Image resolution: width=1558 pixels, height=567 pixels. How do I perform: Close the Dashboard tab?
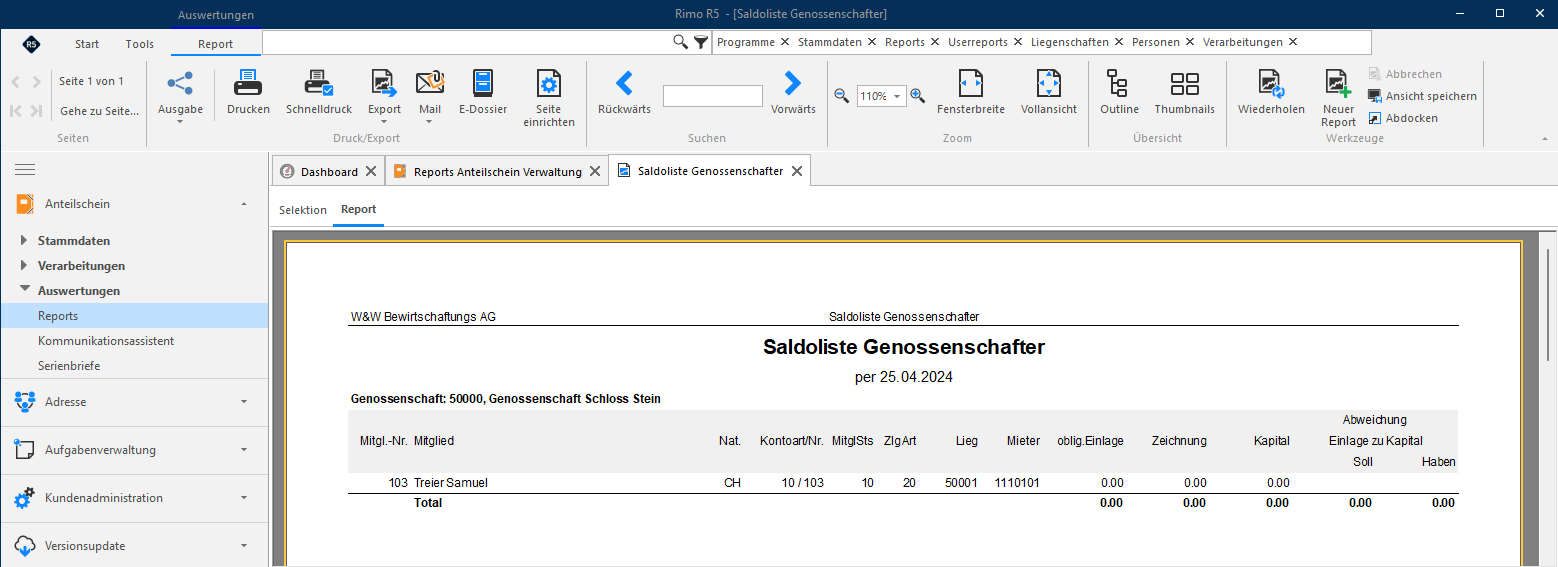[x=371, y=172]
